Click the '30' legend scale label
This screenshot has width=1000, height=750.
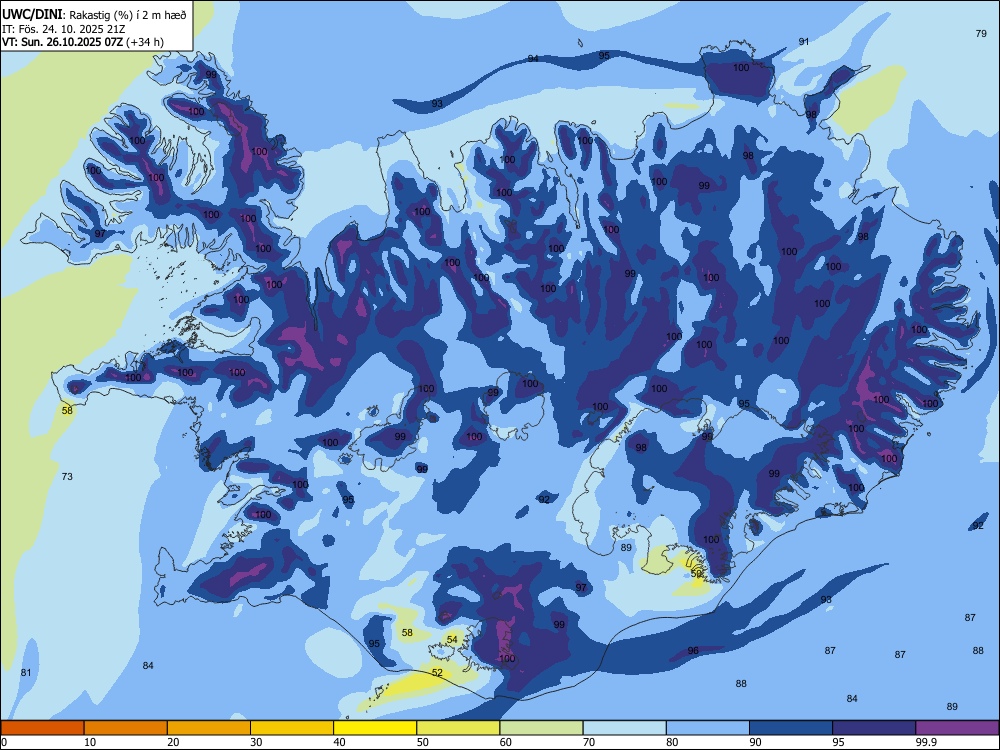pos(256,742)
